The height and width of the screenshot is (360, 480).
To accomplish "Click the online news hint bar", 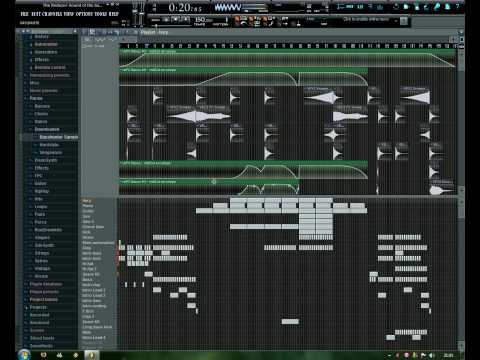I will tap(366, 20).
